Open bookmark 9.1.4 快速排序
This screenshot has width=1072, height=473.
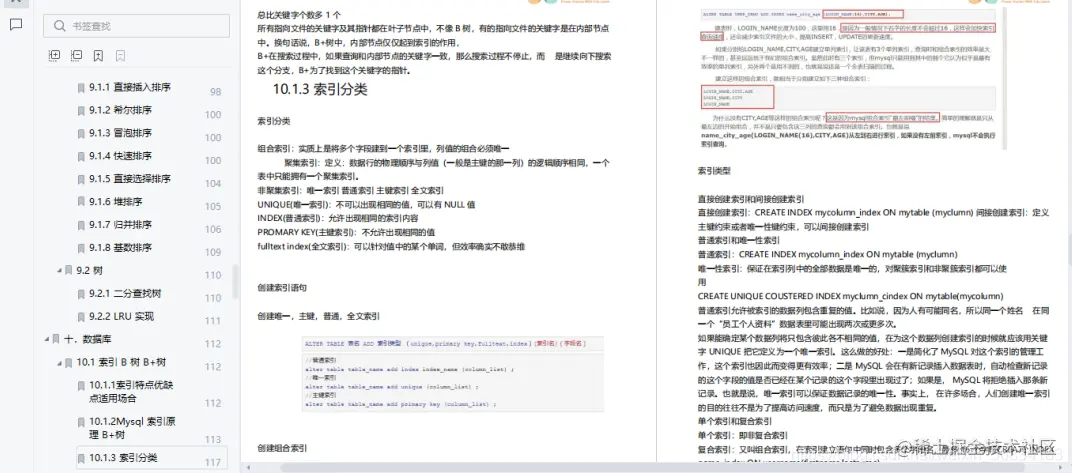coord(120,156)
